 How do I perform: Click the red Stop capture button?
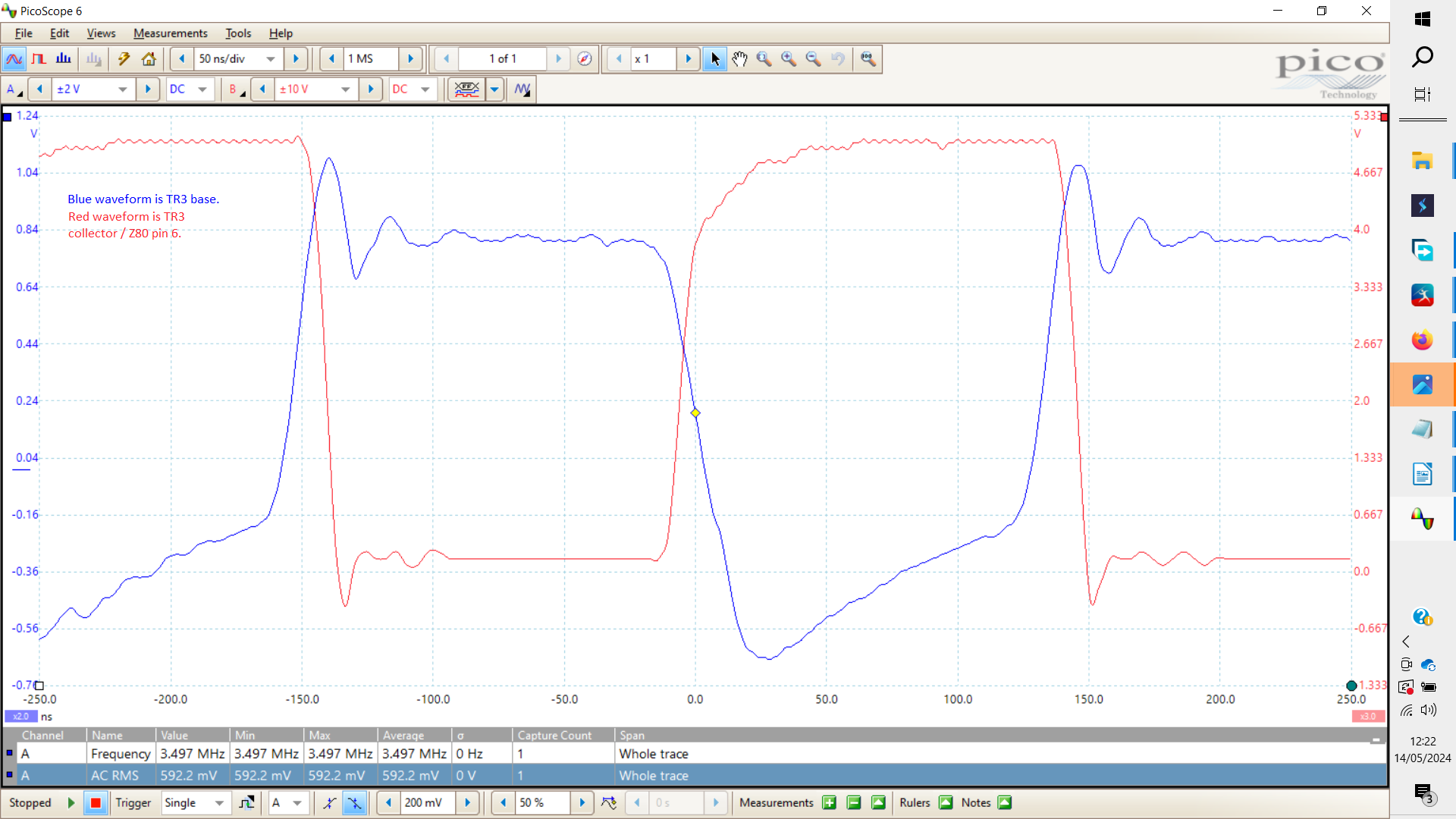coord(96,802)
